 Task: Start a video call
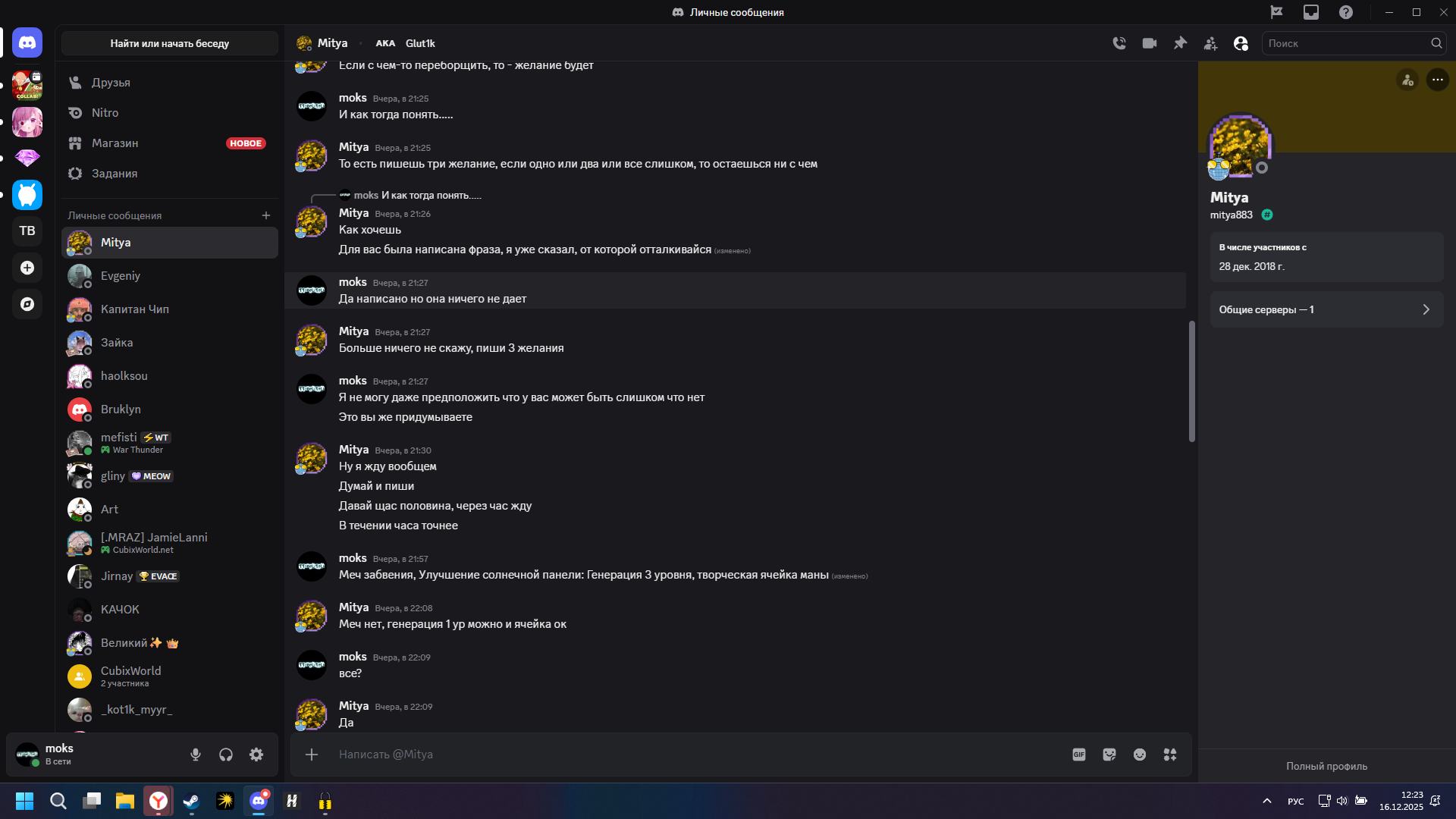point(1150,43)
